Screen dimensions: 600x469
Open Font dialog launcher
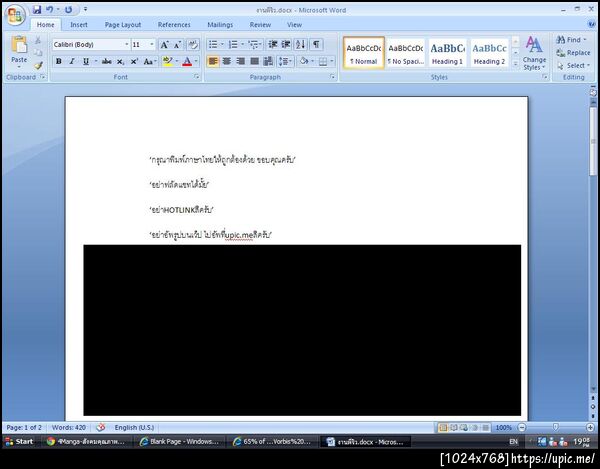pos(197,77)
